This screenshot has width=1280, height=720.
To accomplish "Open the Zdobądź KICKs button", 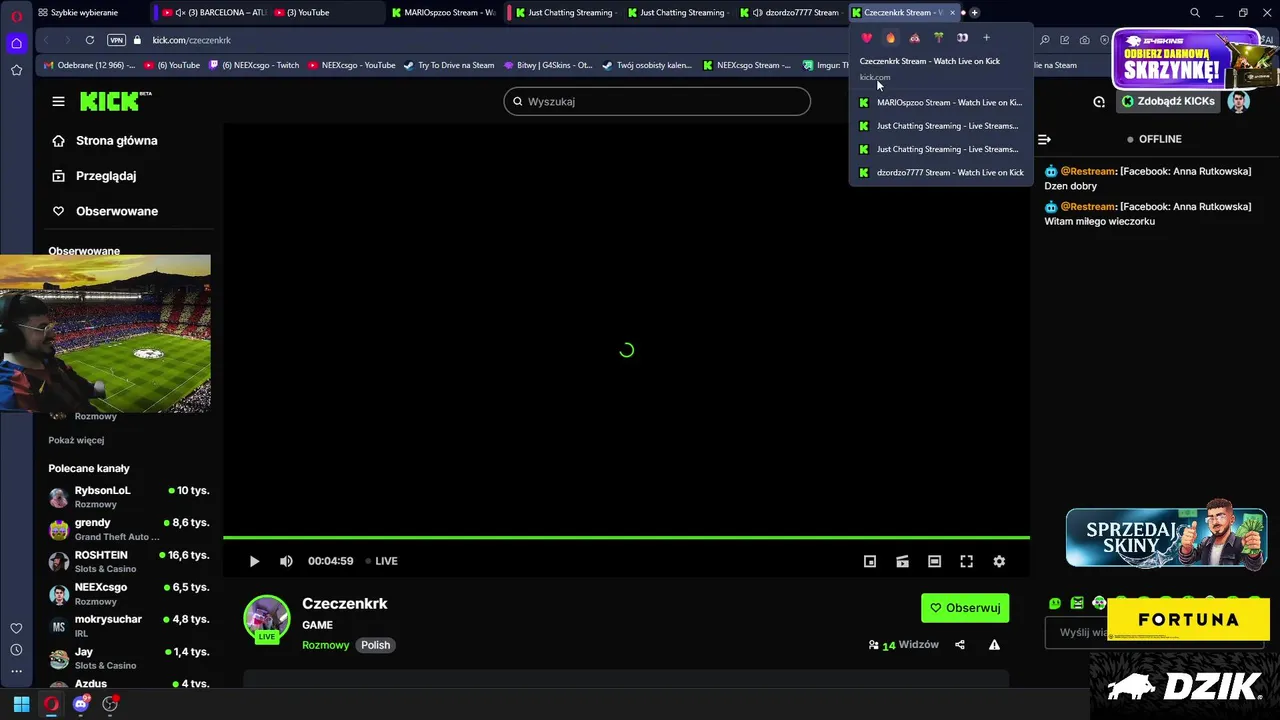I will [1168, 101].
